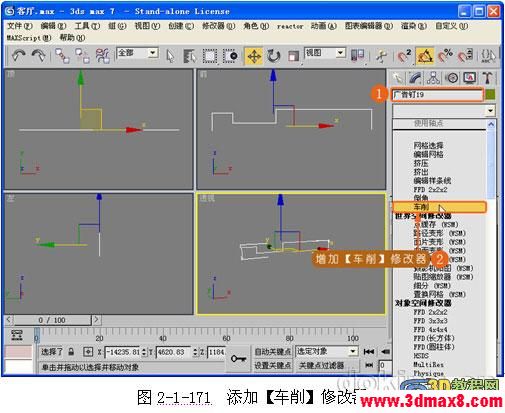Click the time slider 0 / 100
This screenshot has height=413, width=505.
52,320
